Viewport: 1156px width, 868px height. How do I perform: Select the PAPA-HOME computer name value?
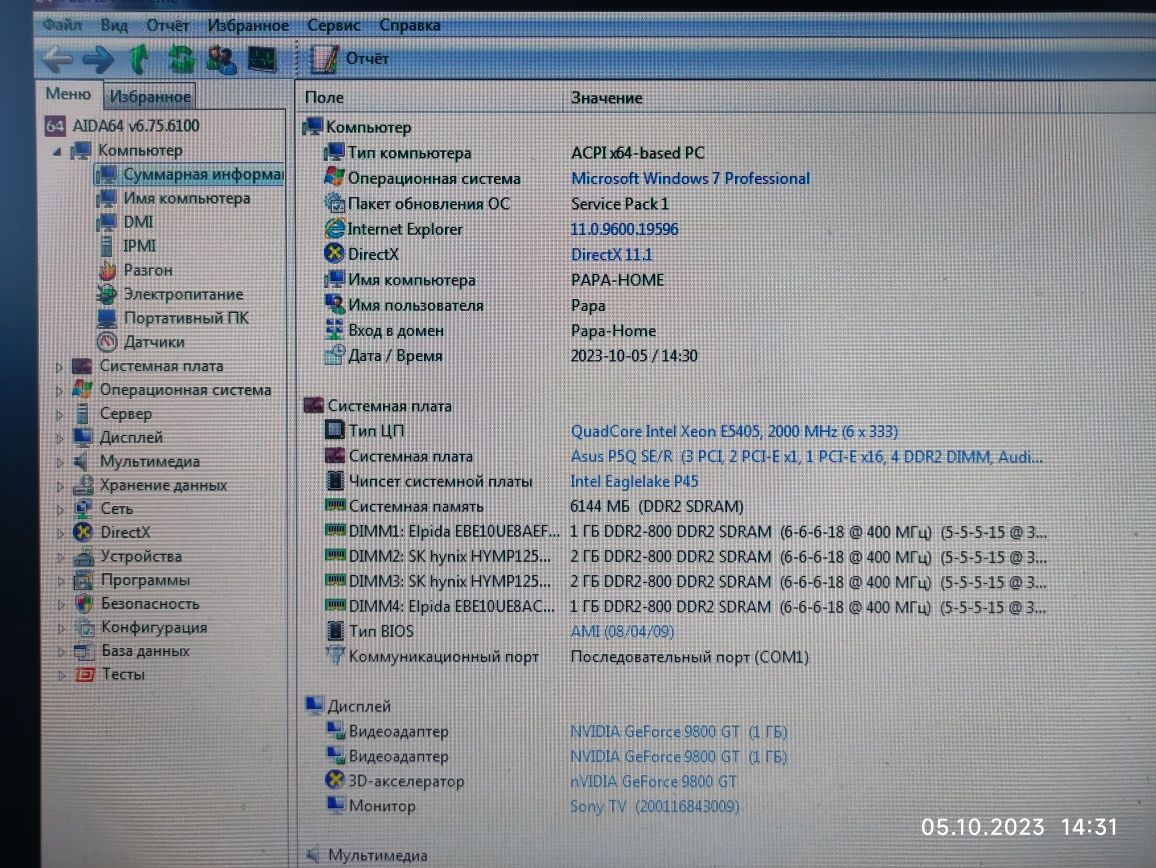pyautogui.click(x=617, y=280)
